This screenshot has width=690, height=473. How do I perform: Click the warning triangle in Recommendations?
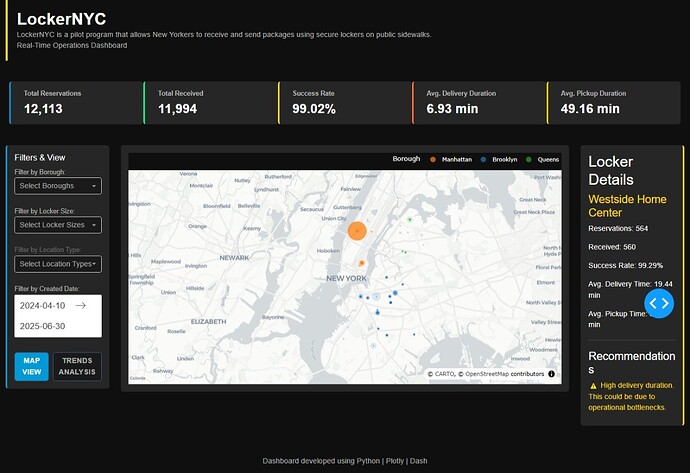coord(593,385)
